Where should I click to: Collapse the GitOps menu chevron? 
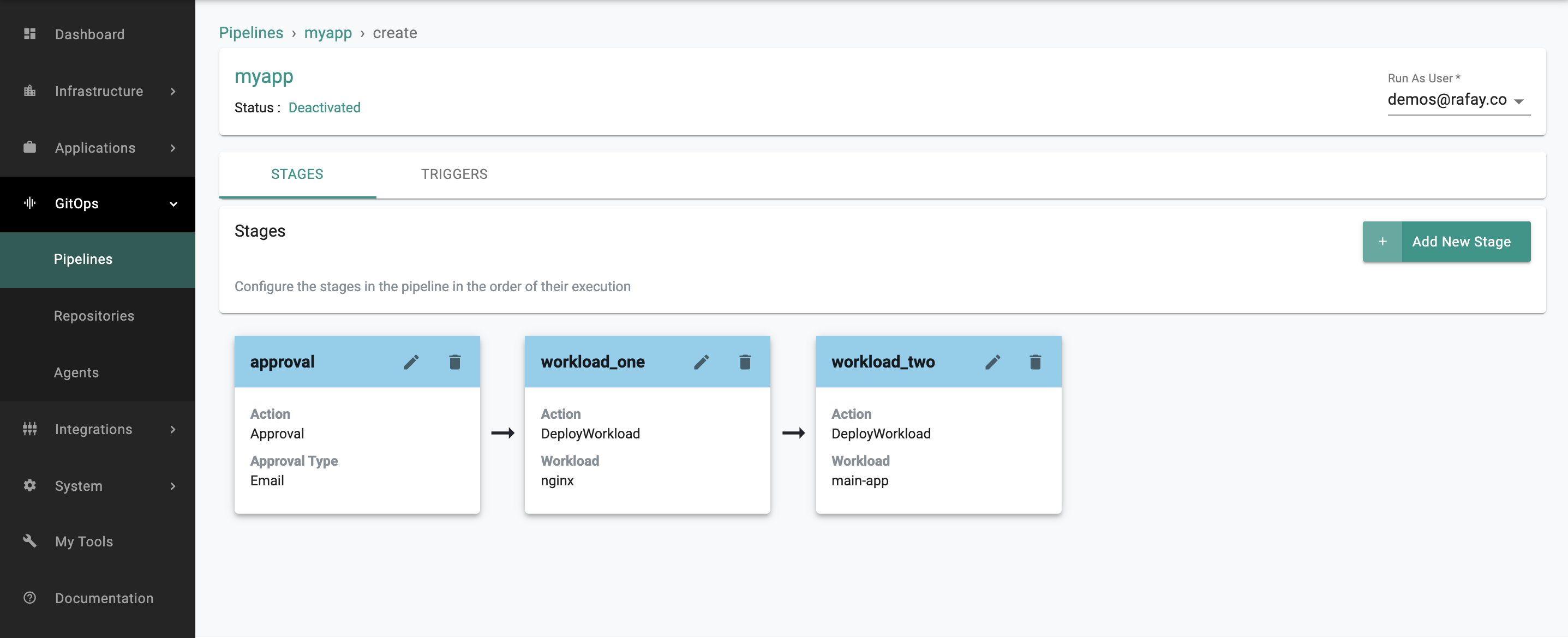click(x=173, y=204)
